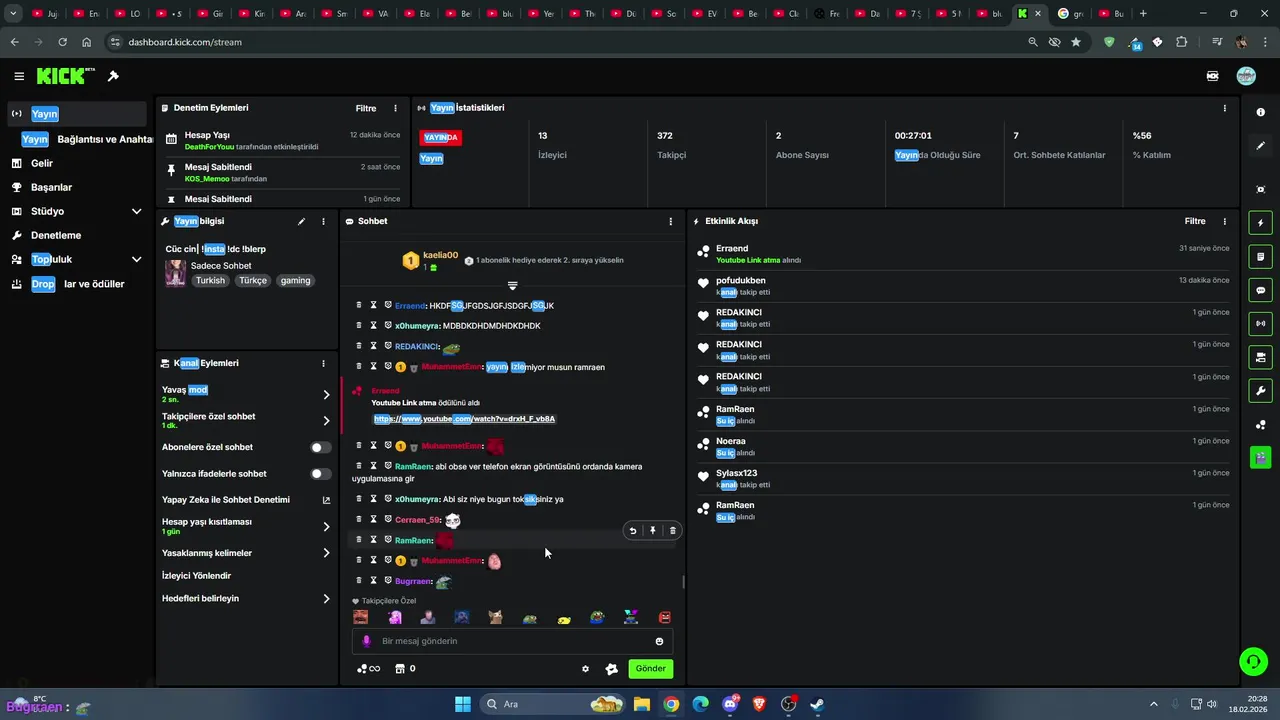Click the info icon in right sidebar

pos(1260,113)
